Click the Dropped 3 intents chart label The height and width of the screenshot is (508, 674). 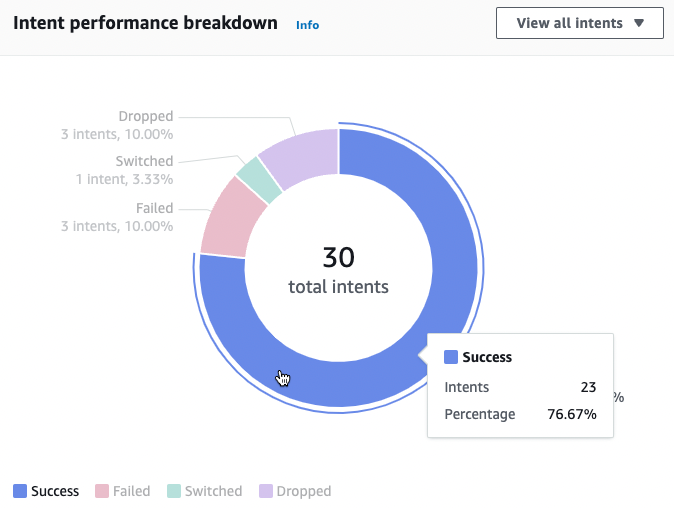pyautogui.click(x=117, y=125)
